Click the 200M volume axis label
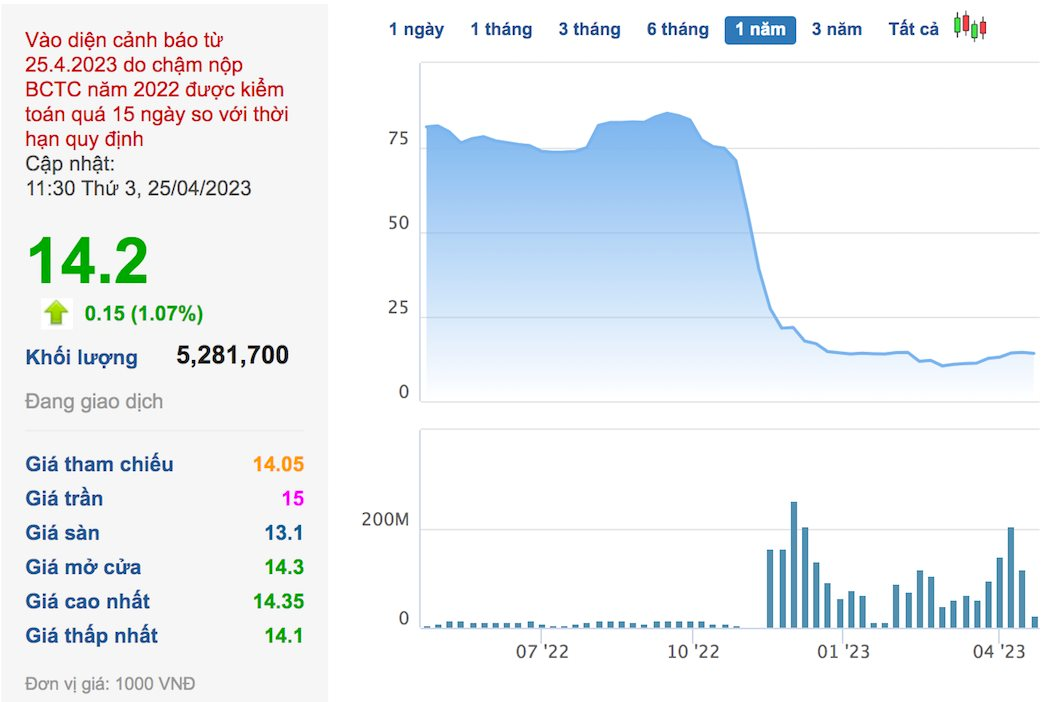Image resolution: width=1048 pixels, height=702 pixels. coord(385,519)
